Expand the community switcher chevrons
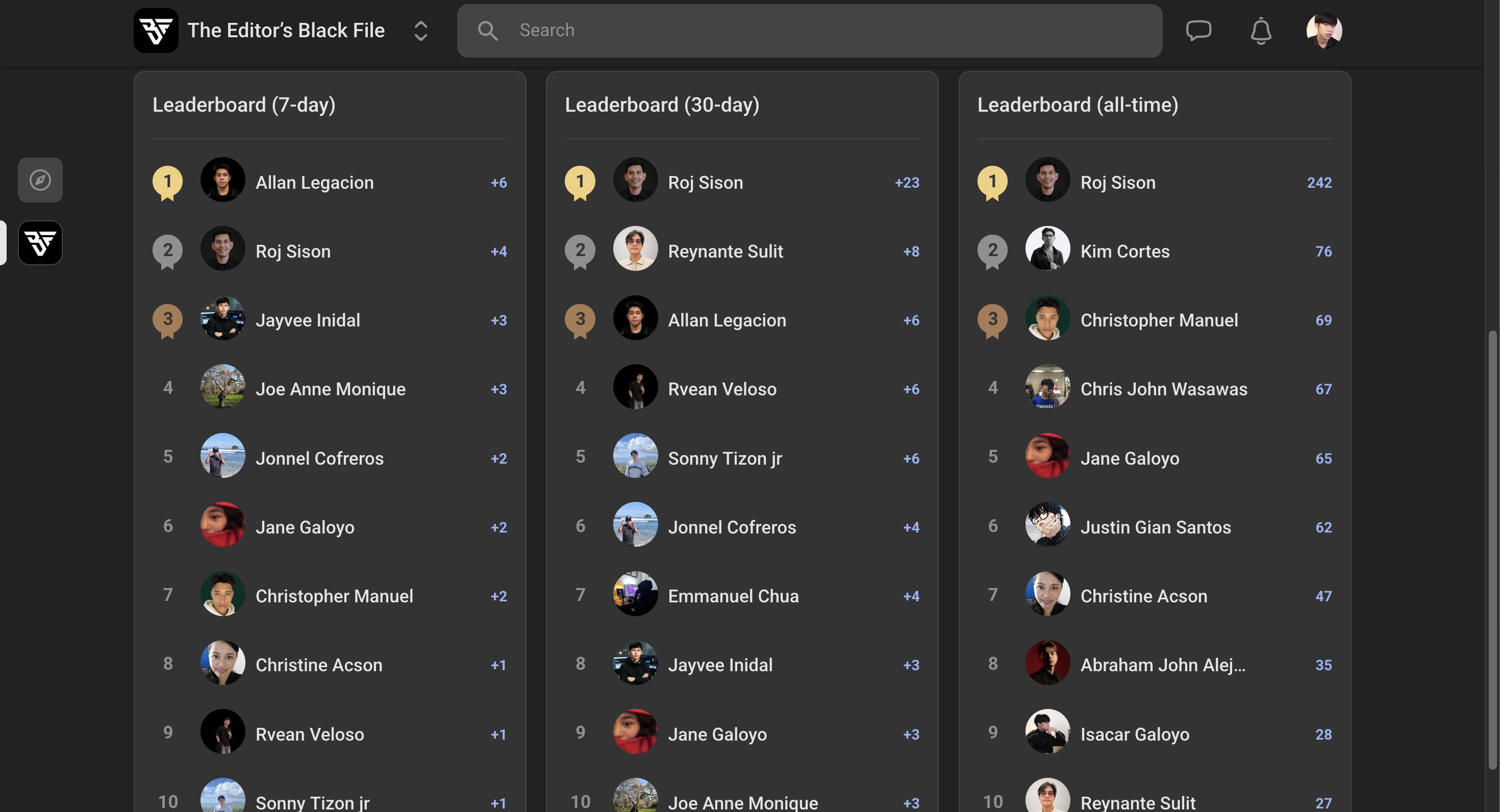Screen dimensions: 1500x812 tap(420, 31)
